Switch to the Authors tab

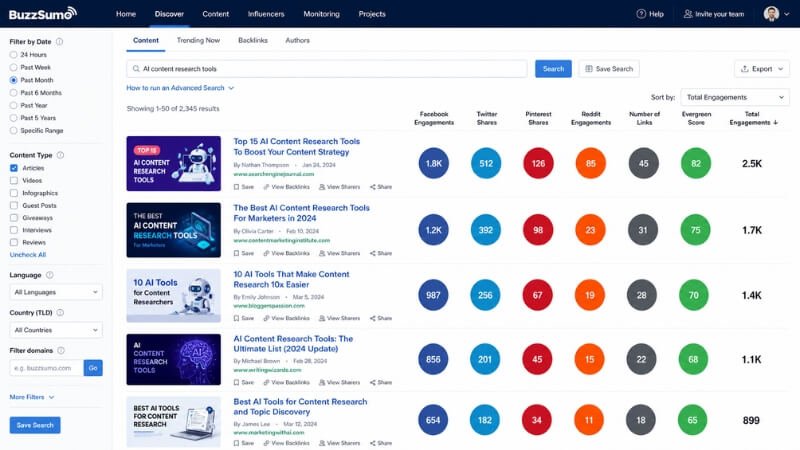click(297, 40)
